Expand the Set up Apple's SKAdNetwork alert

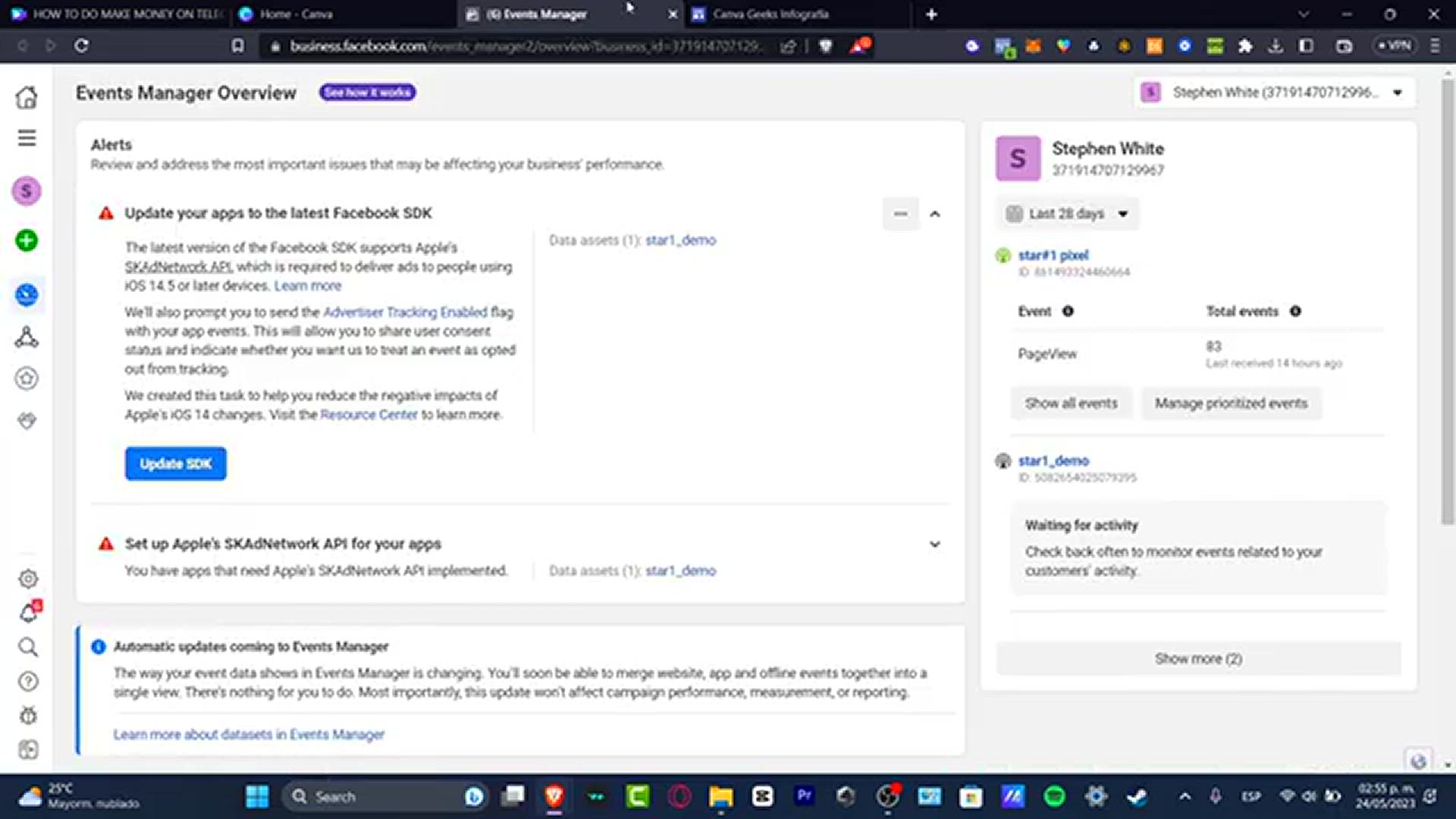pos(935,544)
